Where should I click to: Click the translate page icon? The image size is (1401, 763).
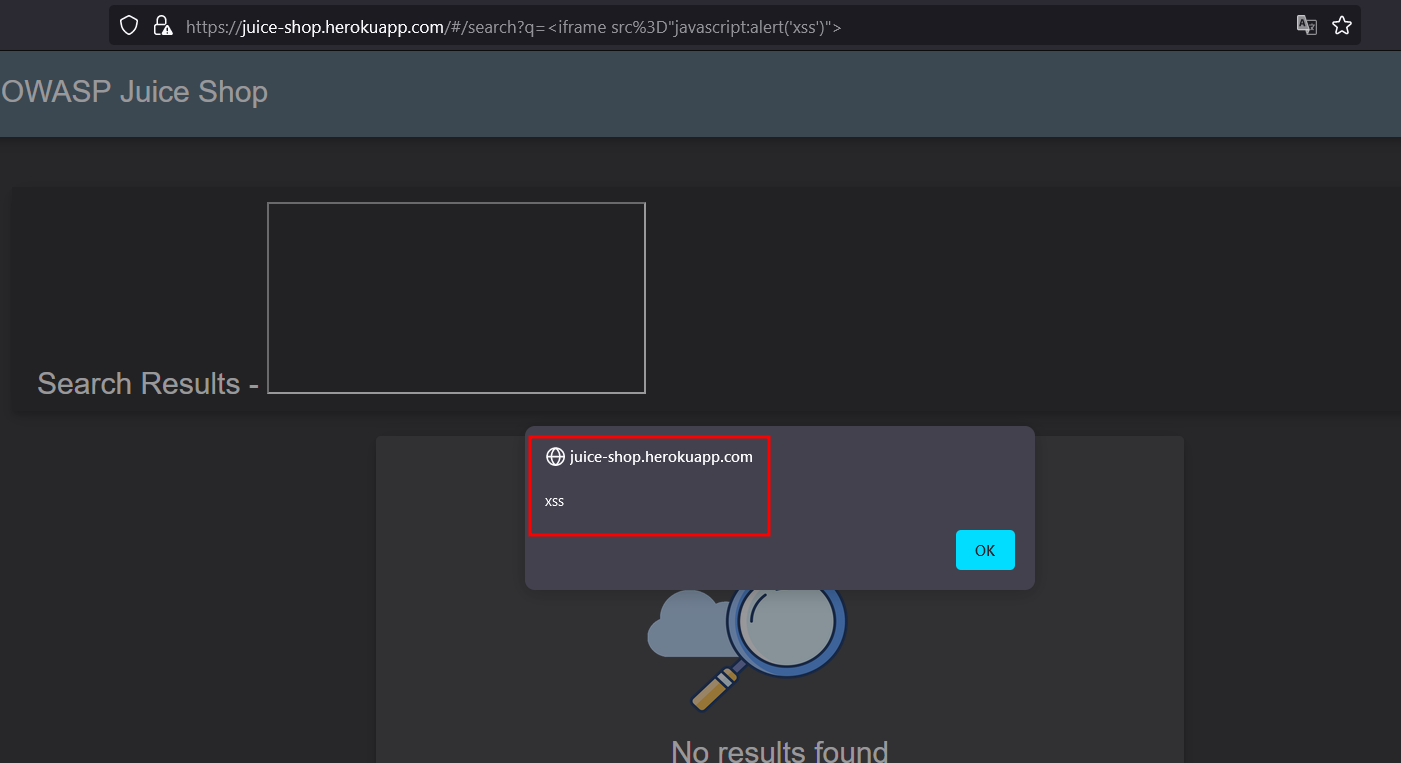coord(1306,26)
